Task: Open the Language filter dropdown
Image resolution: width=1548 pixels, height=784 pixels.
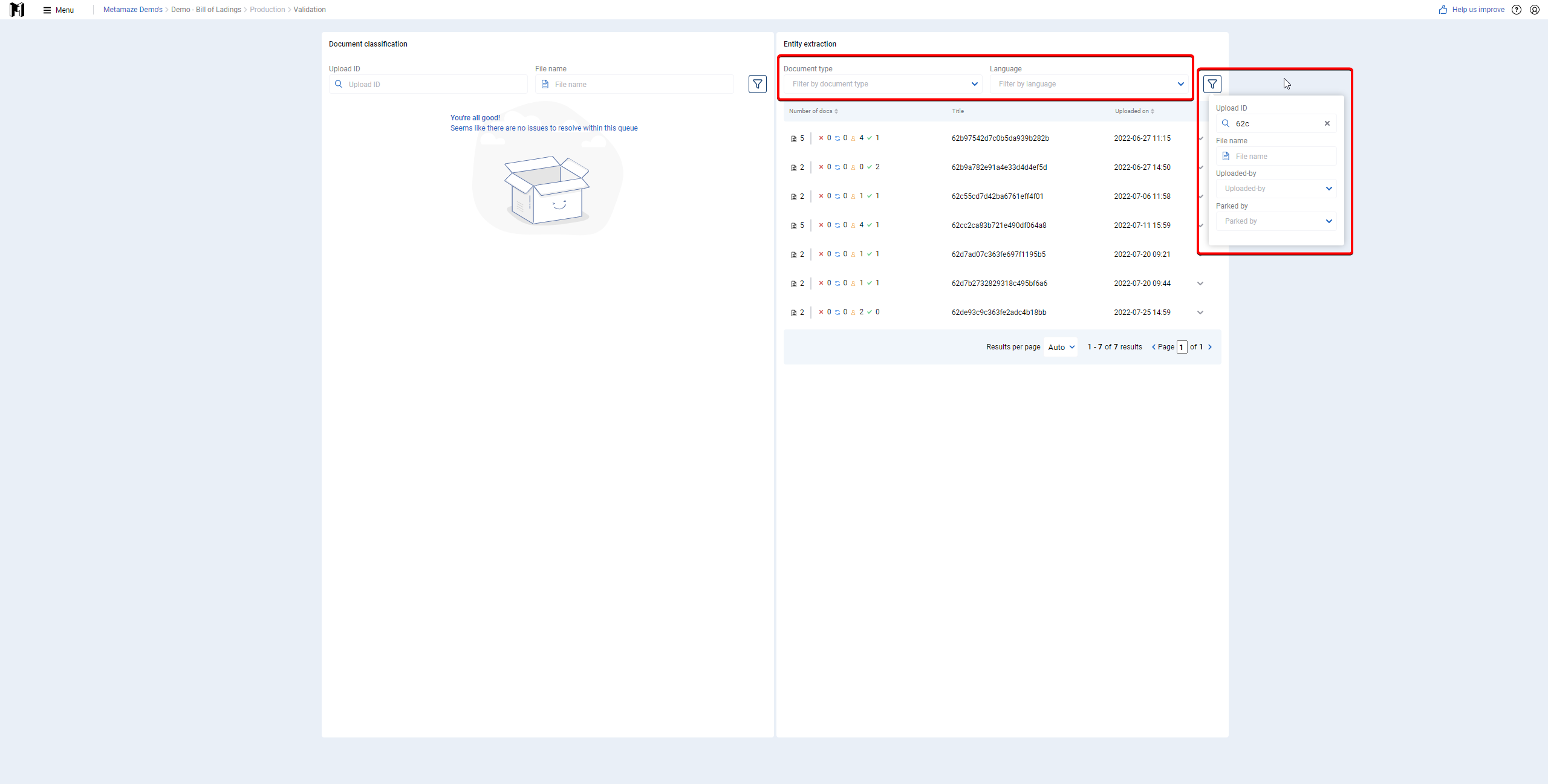Action: pyautogui.click(x=1088, y=84)
